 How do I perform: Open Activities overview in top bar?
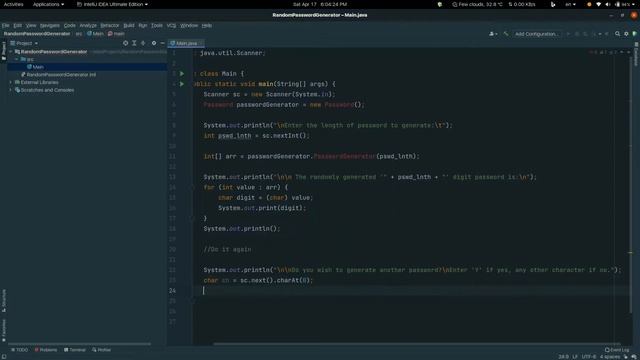pos(13,4)
